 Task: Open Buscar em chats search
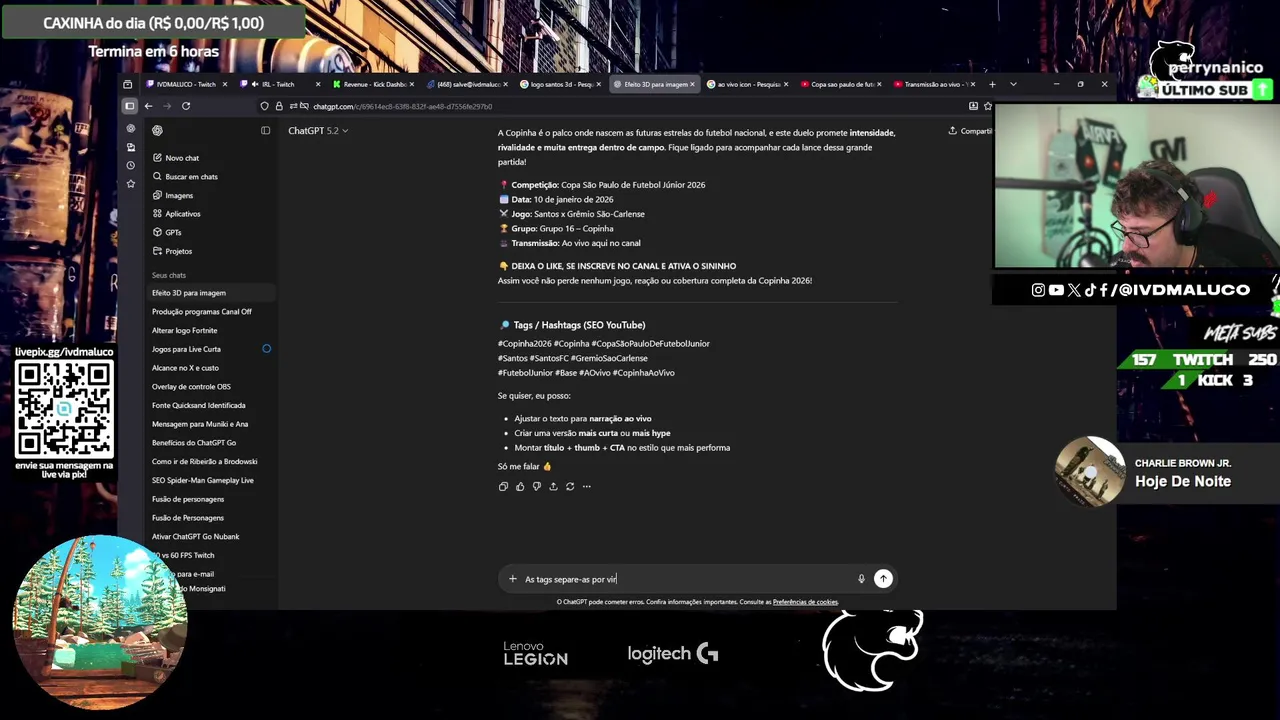point(185,177)
